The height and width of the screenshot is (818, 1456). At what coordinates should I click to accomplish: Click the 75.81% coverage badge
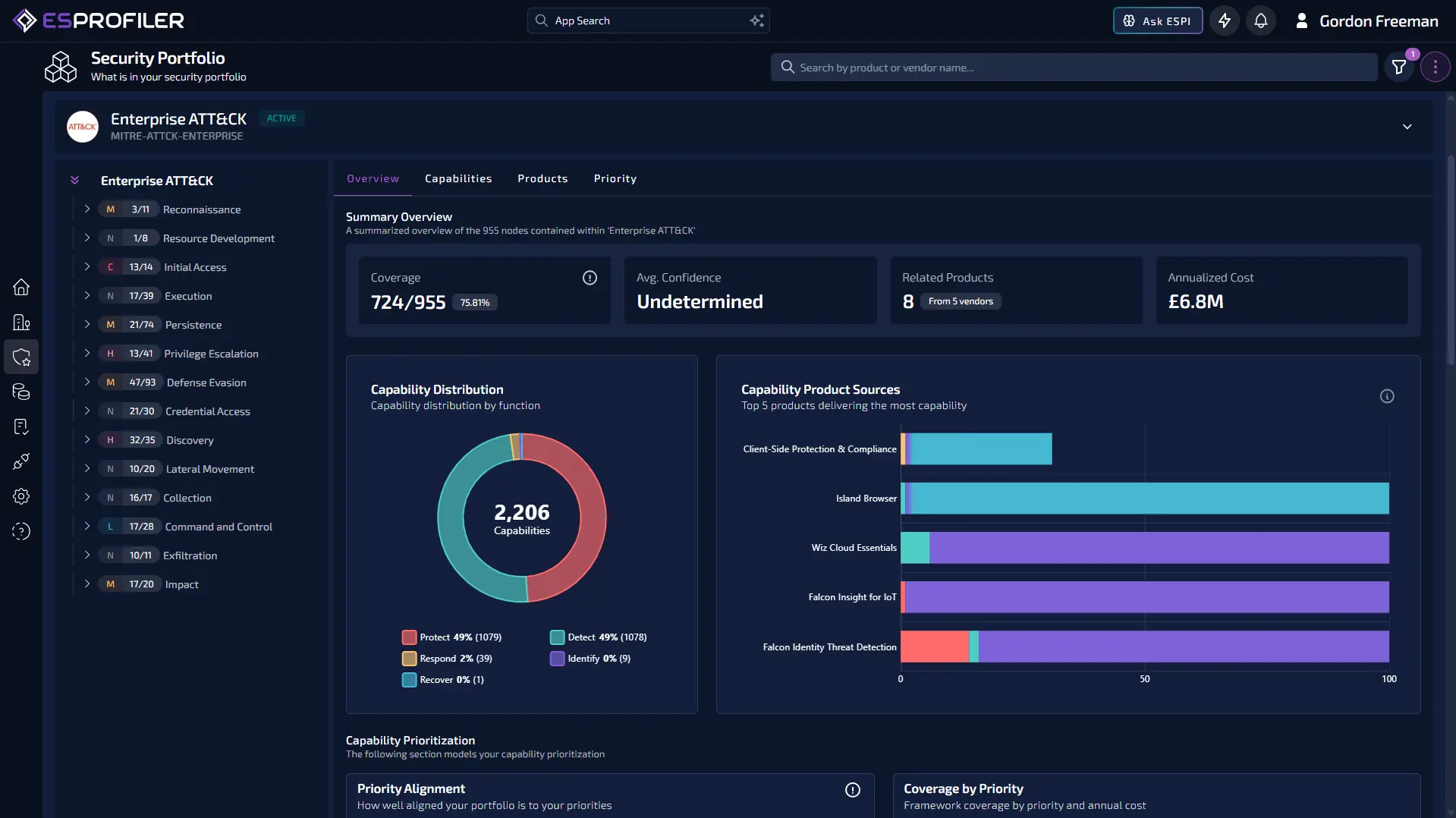(x=474, y=302)
